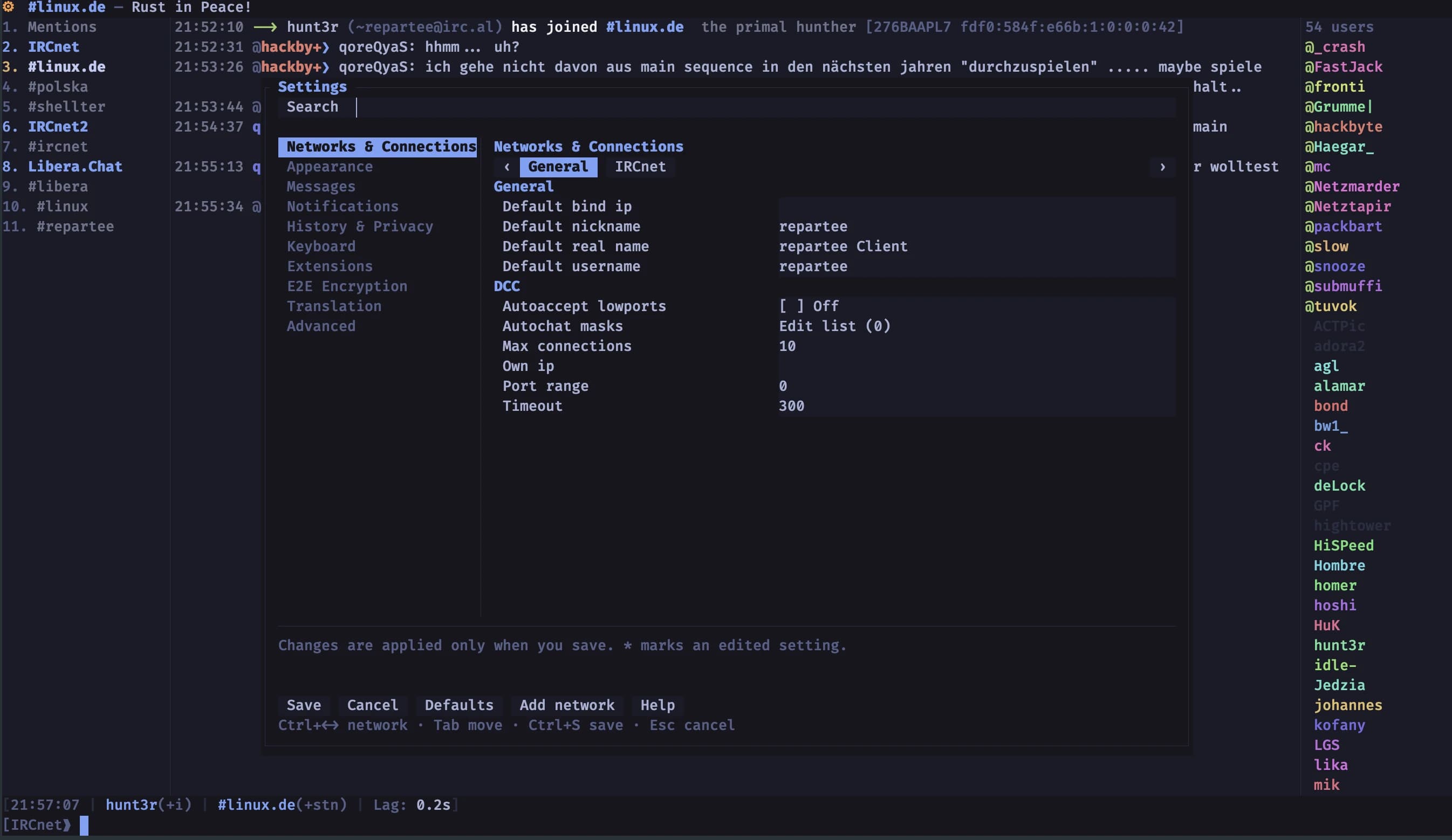Viewport: 1452px width, 840px height.
Task: Edit the Default nickname value repartee
Action: click(976, 226)
